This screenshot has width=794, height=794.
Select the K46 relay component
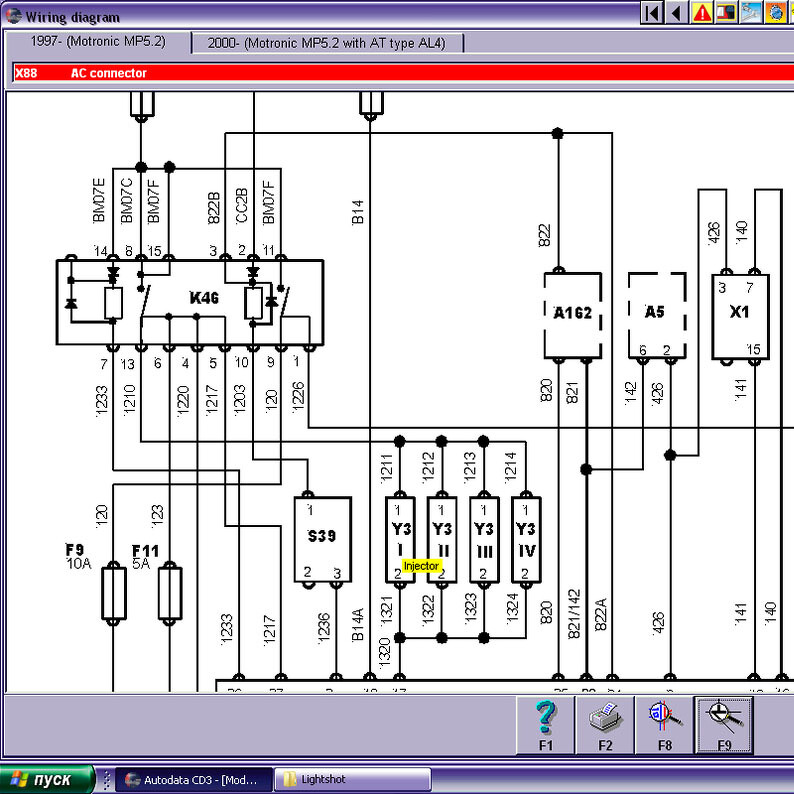pyautogui.click(x=190, y=302)
